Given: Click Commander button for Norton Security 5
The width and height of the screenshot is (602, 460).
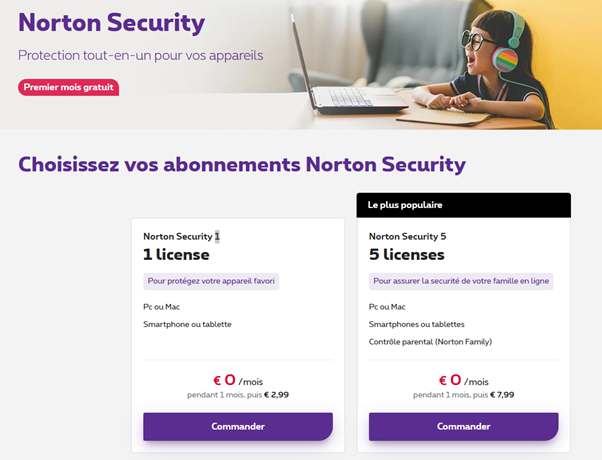Looking at the screenshot, I should pyautogui.click(x=463, y=426).
